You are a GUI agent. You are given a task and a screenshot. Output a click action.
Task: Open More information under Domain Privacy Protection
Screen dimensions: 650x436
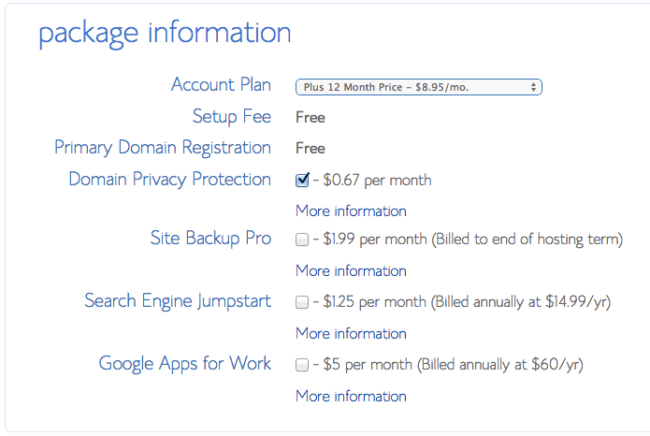coord(350,211)
